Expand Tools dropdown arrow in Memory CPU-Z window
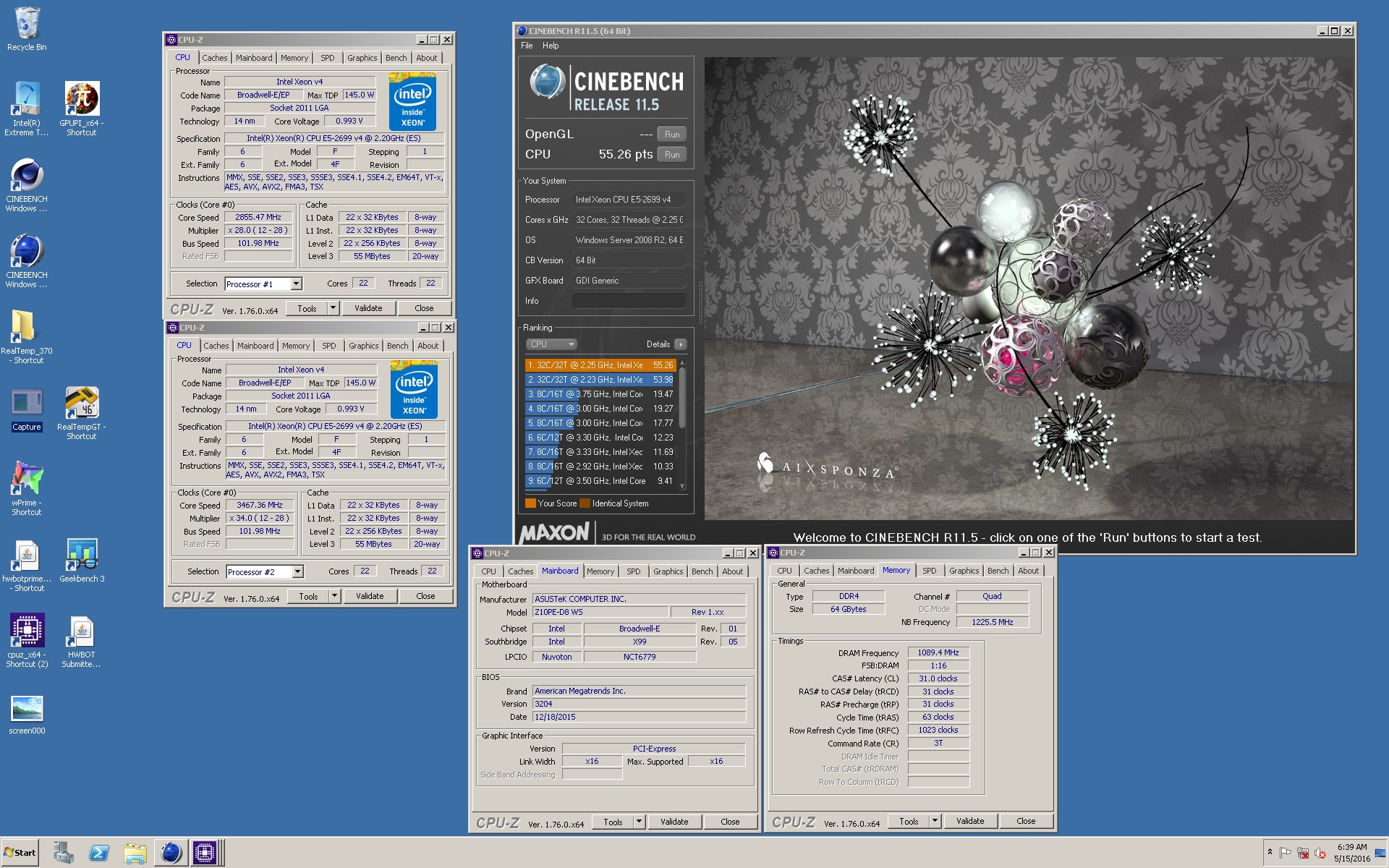Image resolution: width=1389 pixels, height=868 pixels. tap(935, 821)
